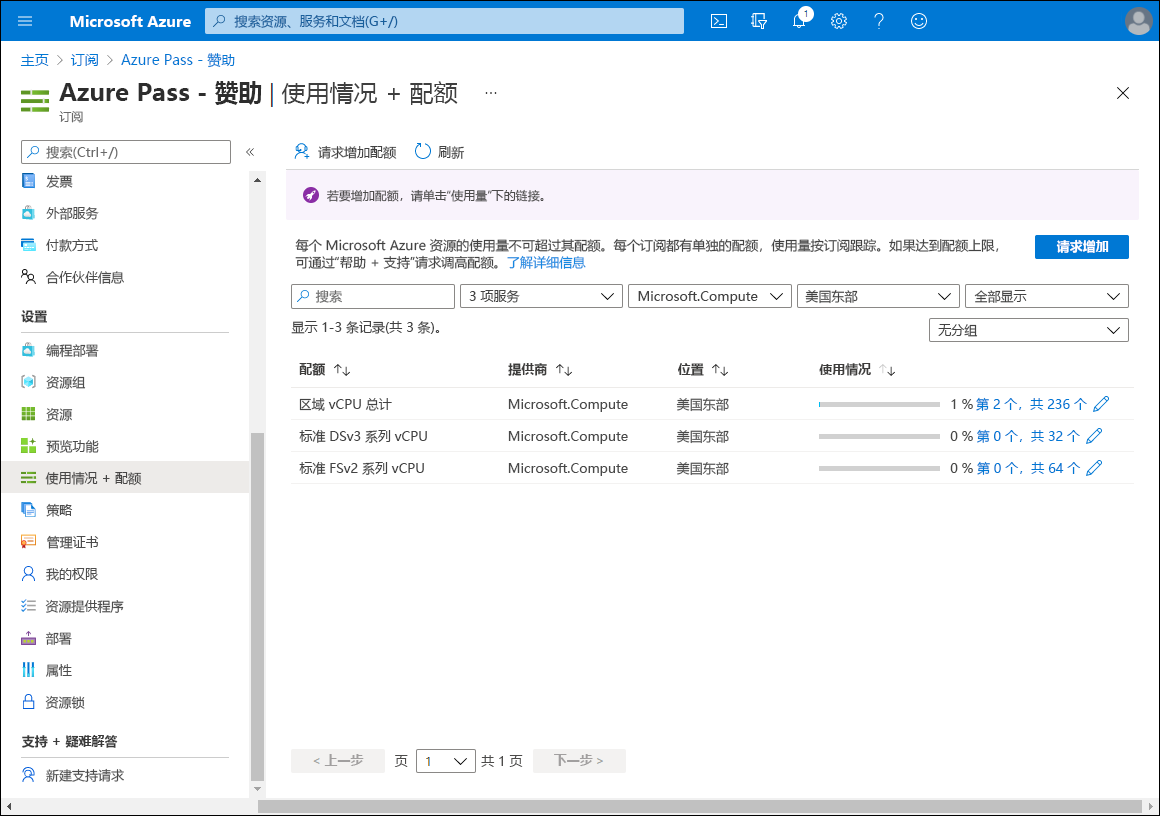Click the 上一步 pagination button

click(338, 761)
